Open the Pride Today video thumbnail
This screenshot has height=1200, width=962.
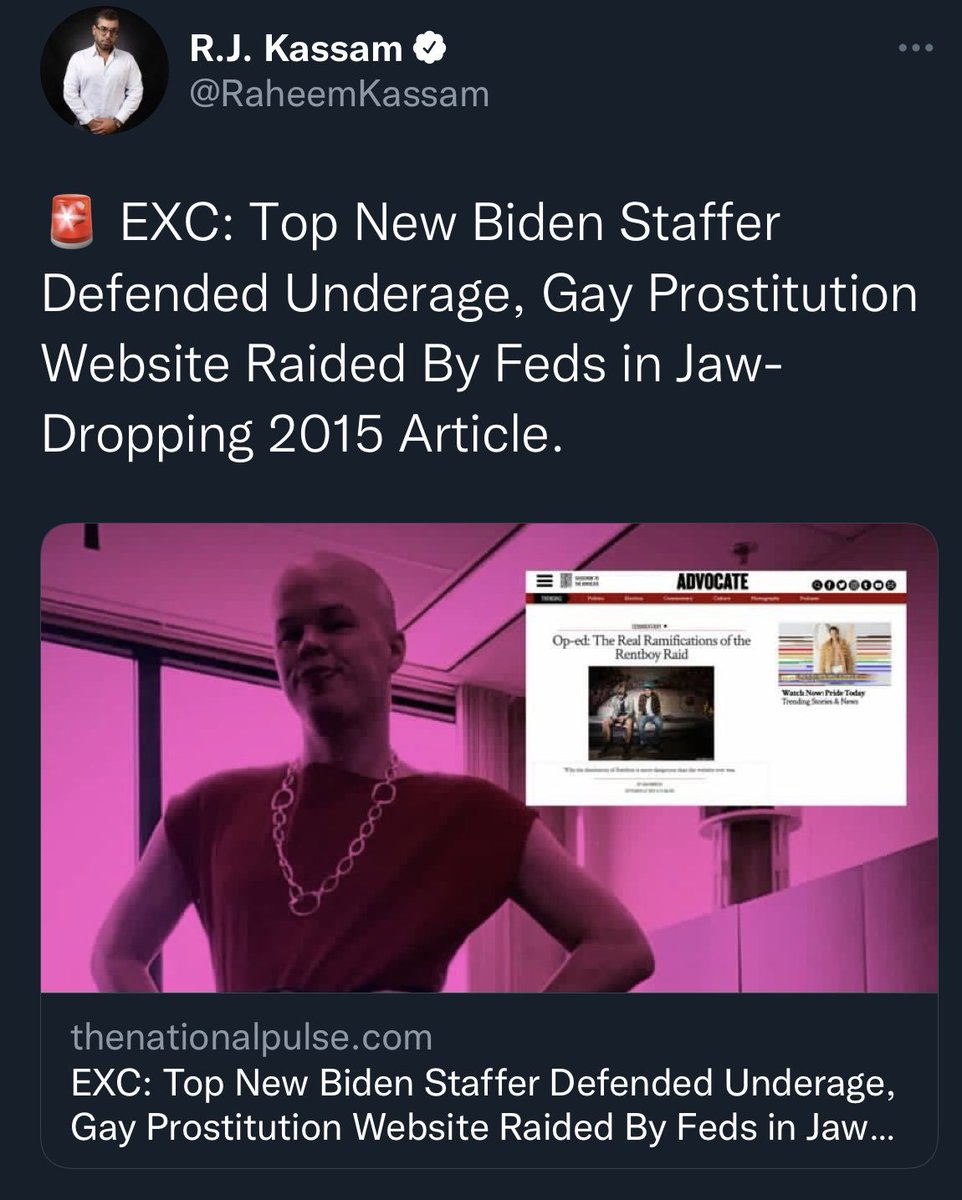834,654
